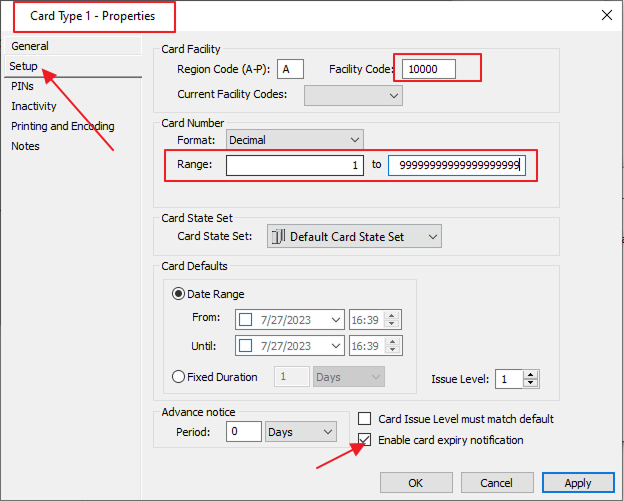Enable the Until date checkbox

click(x=246, y=346)
